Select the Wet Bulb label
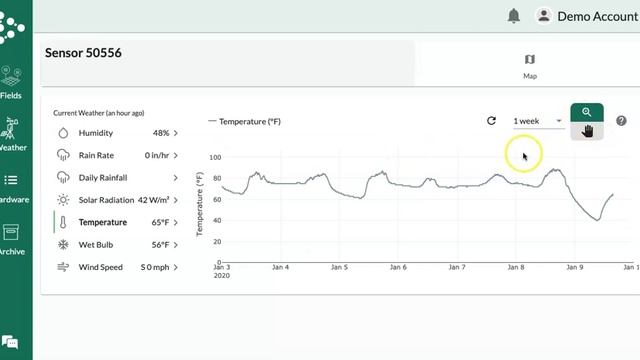Screen dimensions: 640x360 (x=96, y=245)
